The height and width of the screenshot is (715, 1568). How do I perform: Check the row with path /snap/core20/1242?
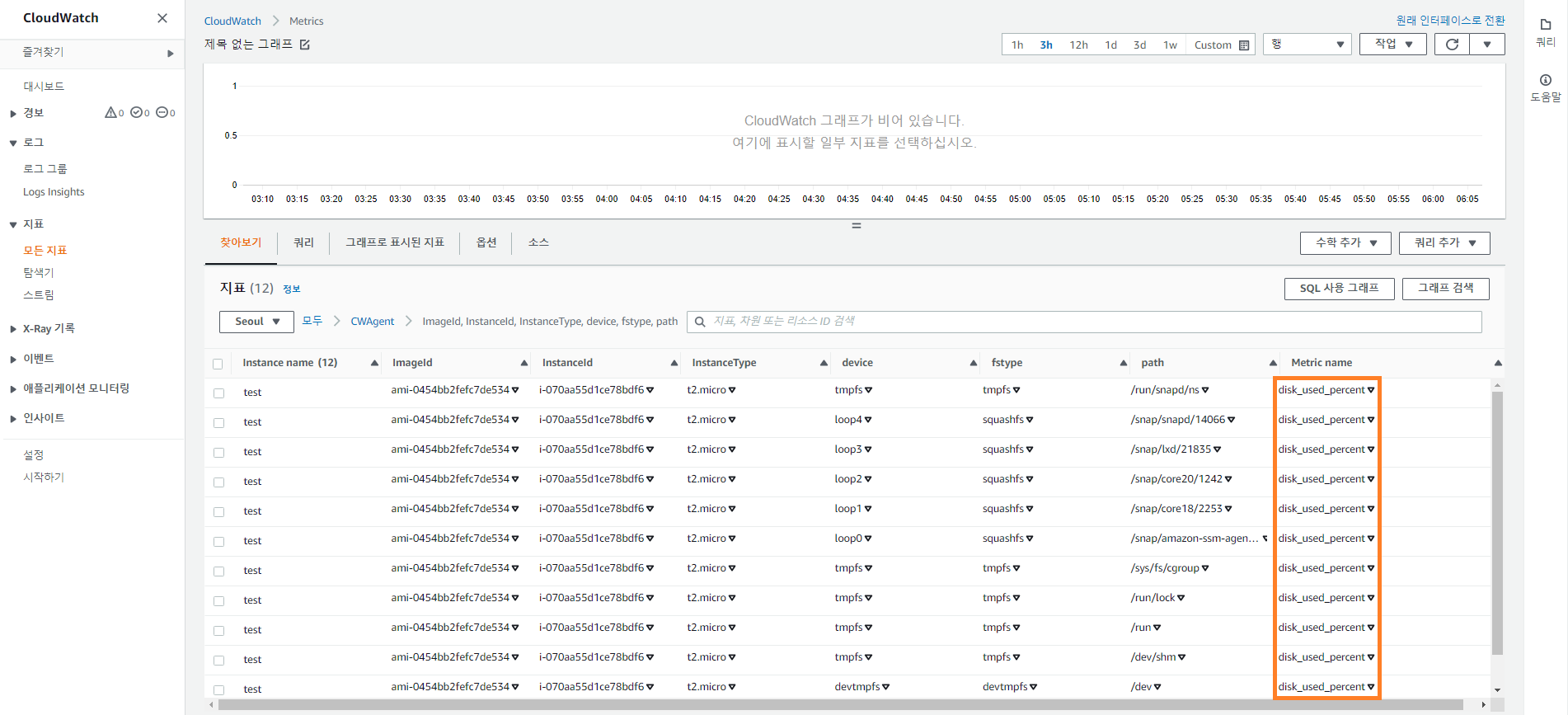click(218, 482)
